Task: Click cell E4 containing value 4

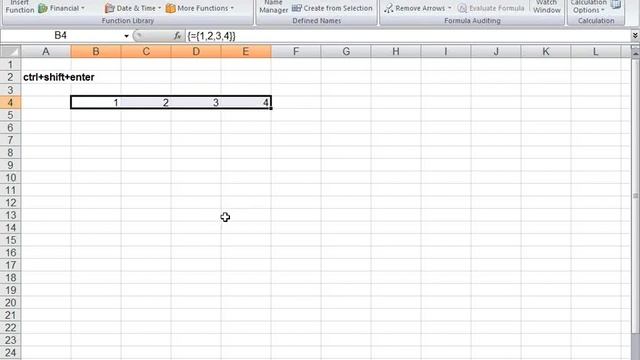Action: [246, 102]
